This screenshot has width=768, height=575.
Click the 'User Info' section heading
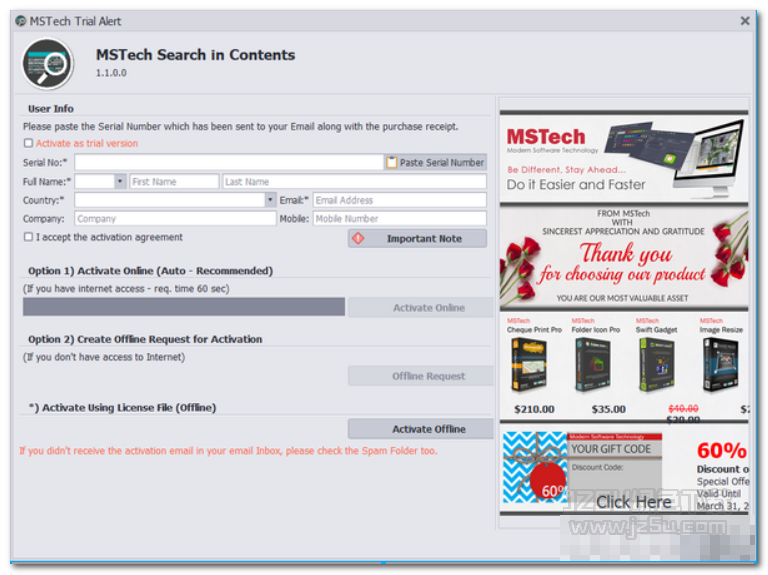pyautogui.click(x=51, y=109)
